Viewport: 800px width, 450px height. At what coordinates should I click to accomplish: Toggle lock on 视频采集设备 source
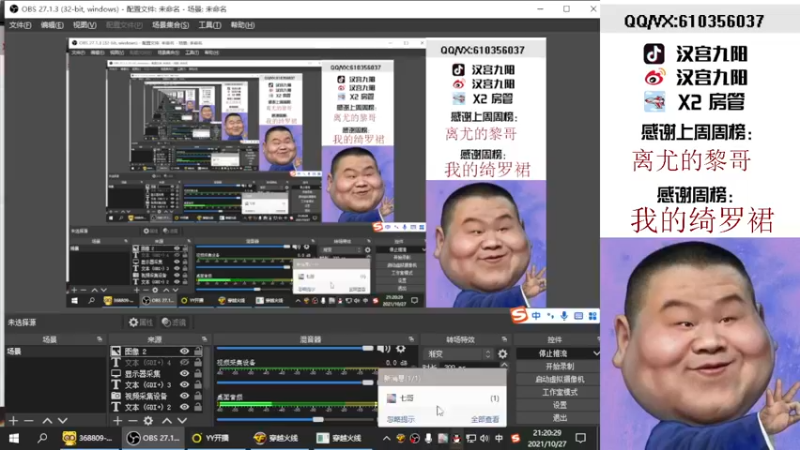[198, 396]
